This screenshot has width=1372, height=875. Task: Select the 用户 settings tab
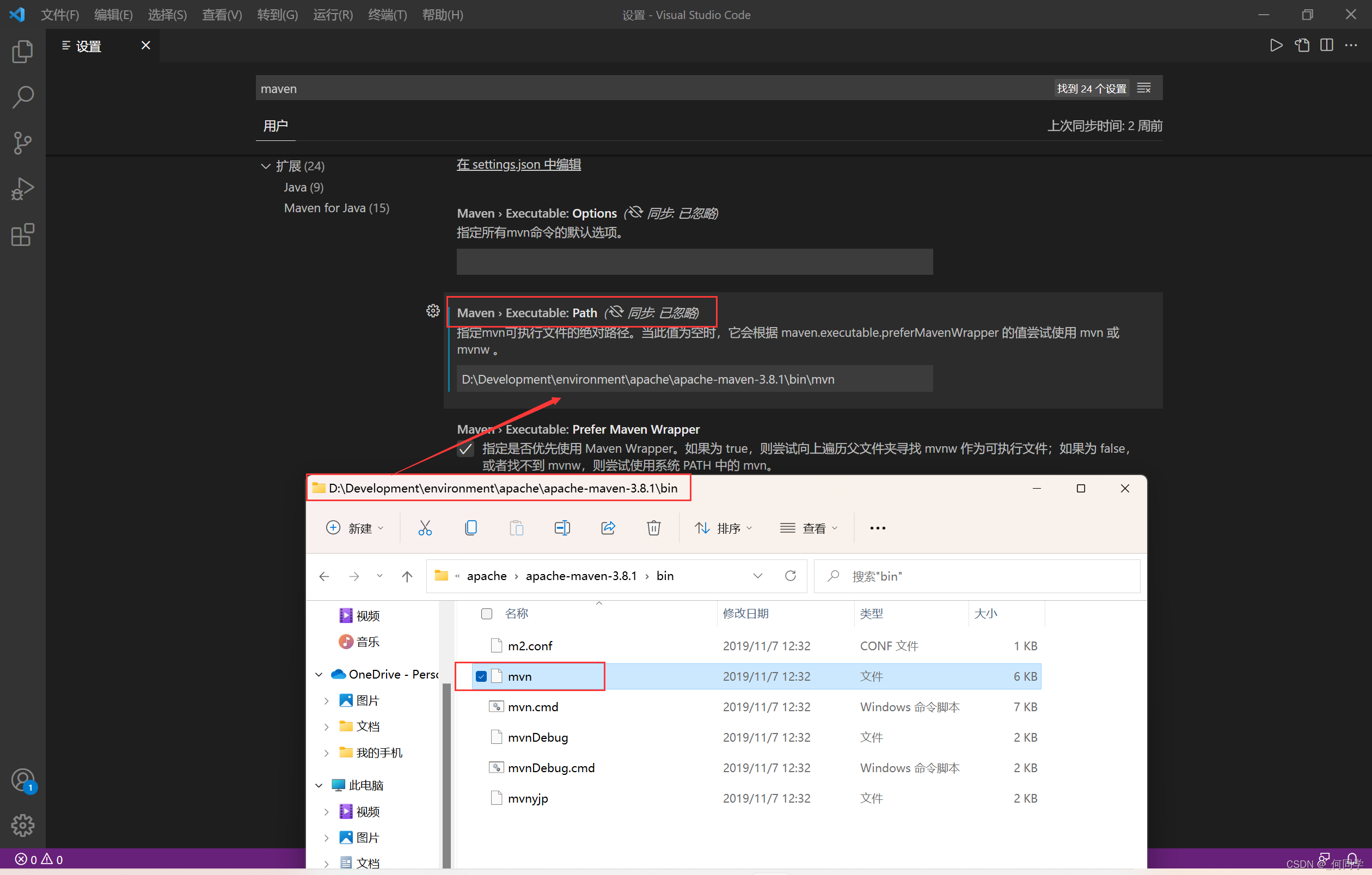(x=275, y=126)
